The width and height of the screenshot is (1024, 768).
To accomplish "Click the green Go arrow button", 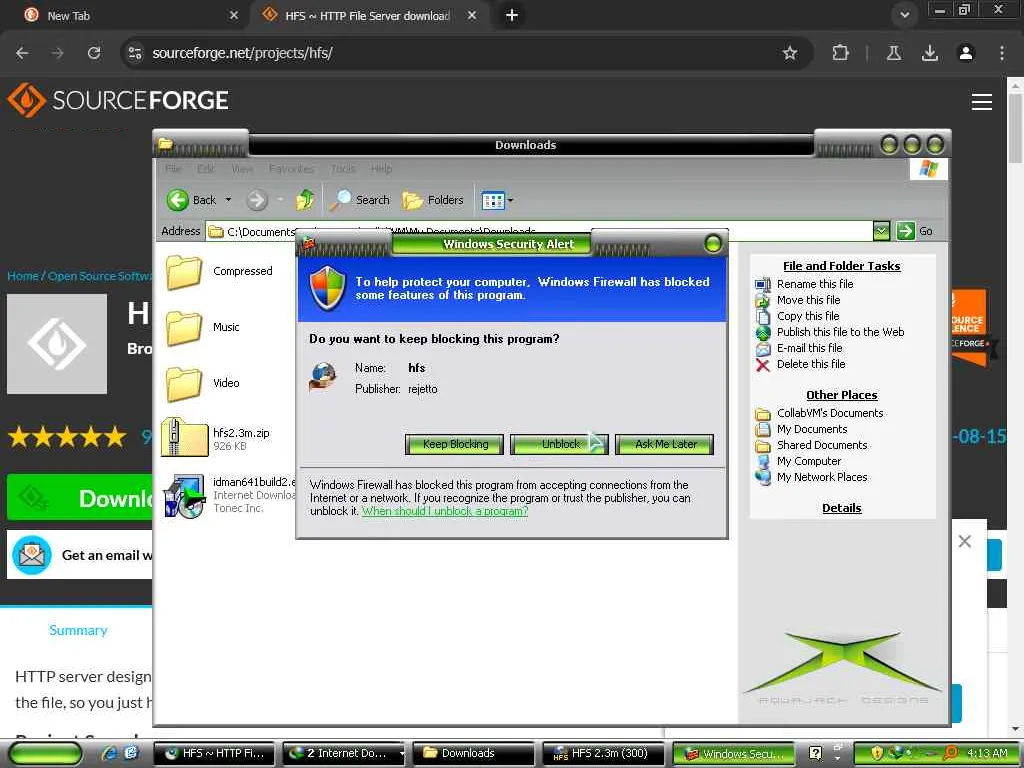I will click(905, 231).
